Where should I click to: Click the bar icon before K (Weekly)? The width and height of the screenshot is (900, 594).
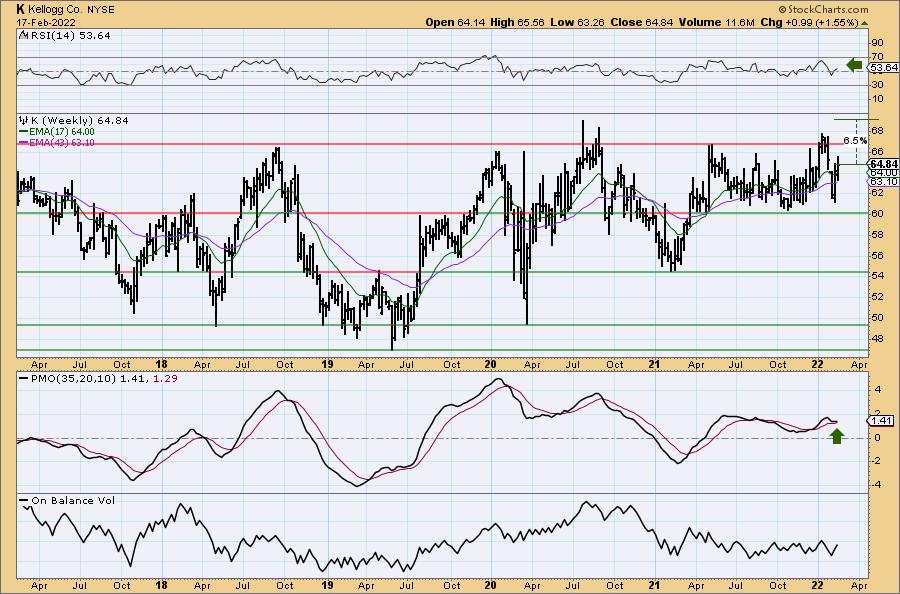24,121
